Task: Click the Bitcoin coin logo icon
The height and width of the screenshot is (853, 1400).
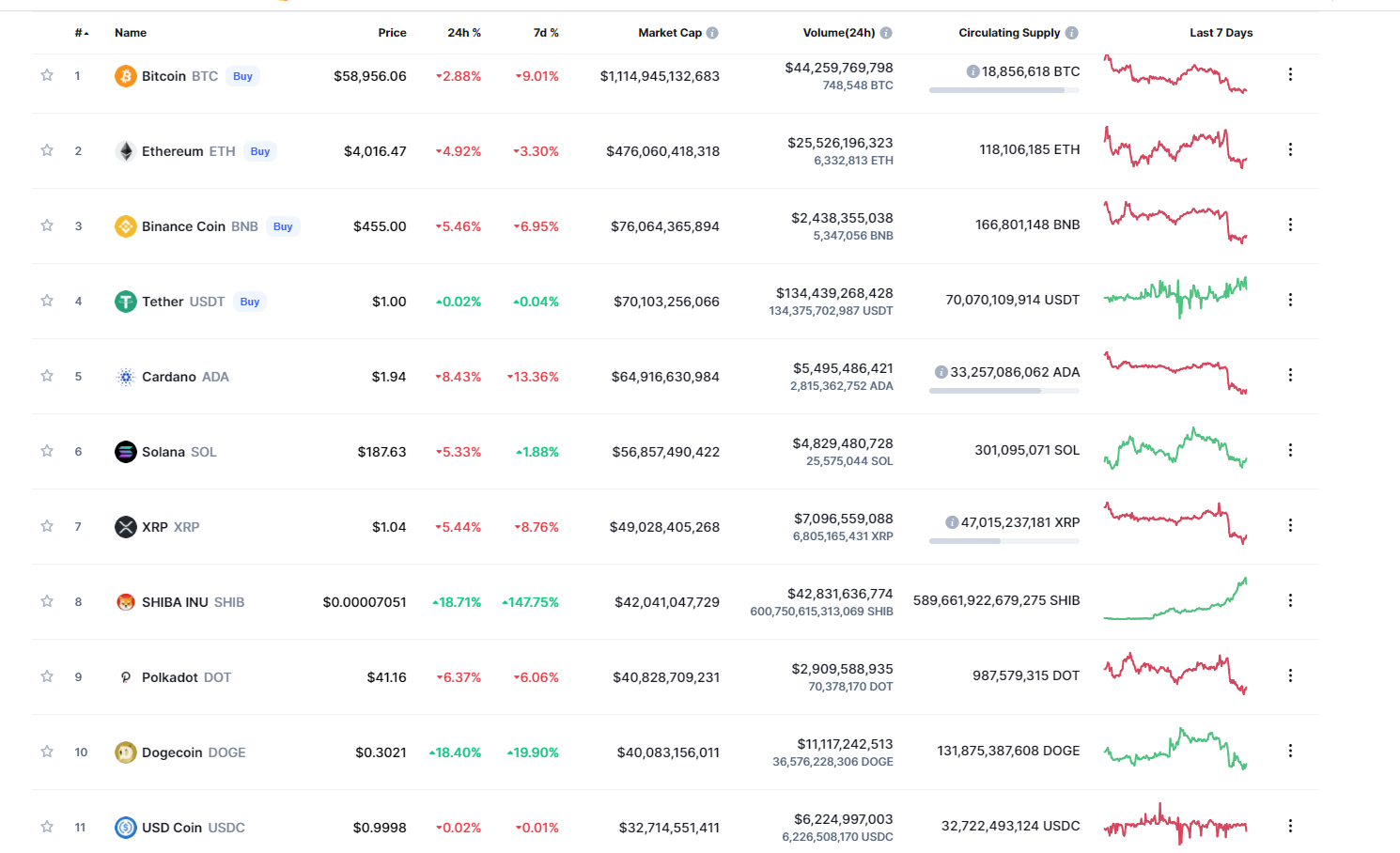Action: 126,76
